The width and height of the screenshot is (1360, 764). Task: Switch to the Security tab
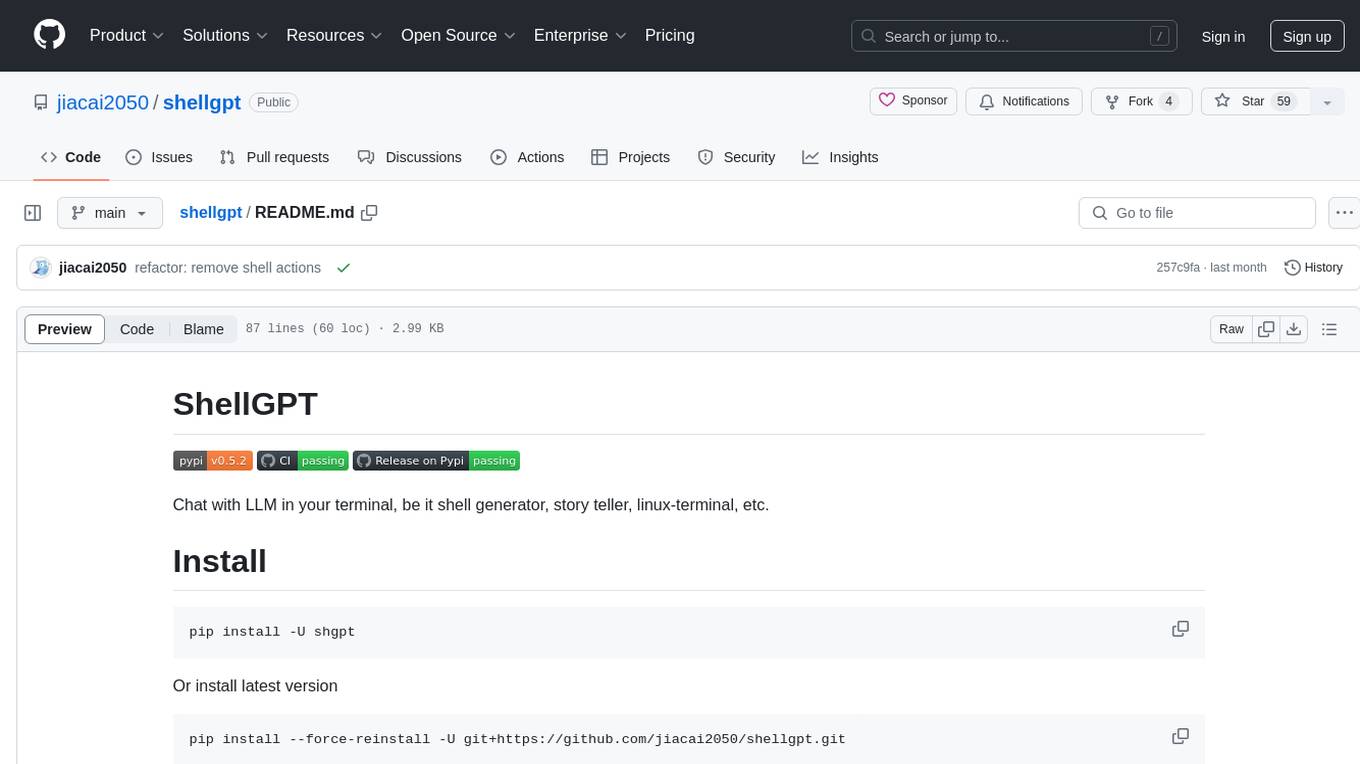pos(736,157)
